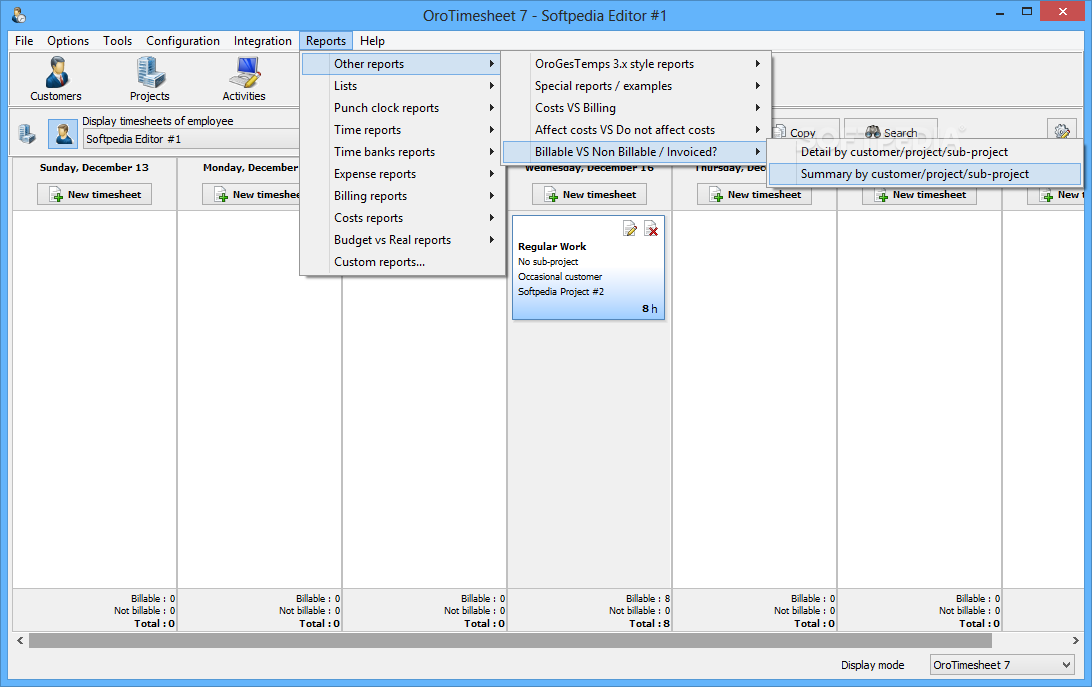This screenshot has height=687, width=1092.
Task: Click 'No sub-project' text in card
Action: (548, 262)
